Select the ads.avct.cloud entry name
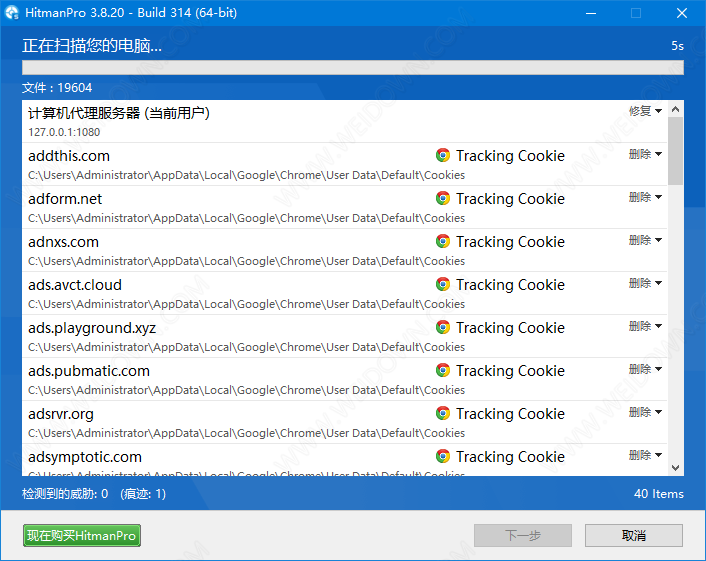706x561 pixels. point(75,285)
